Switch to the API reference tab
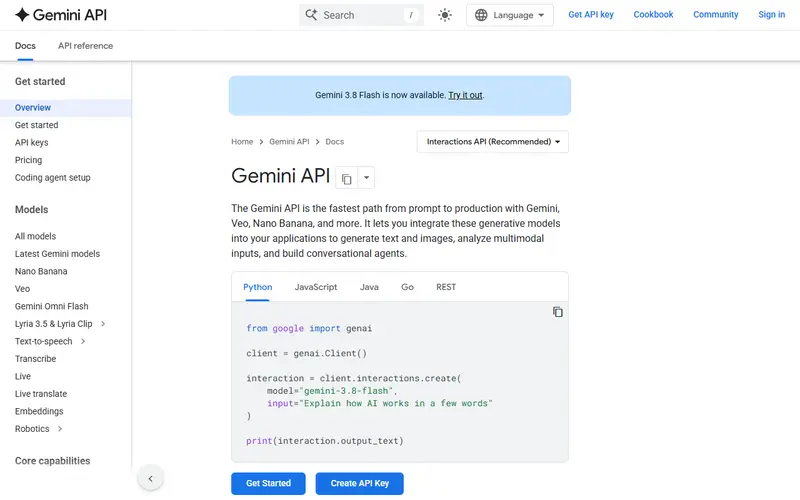 coord(85,46)
